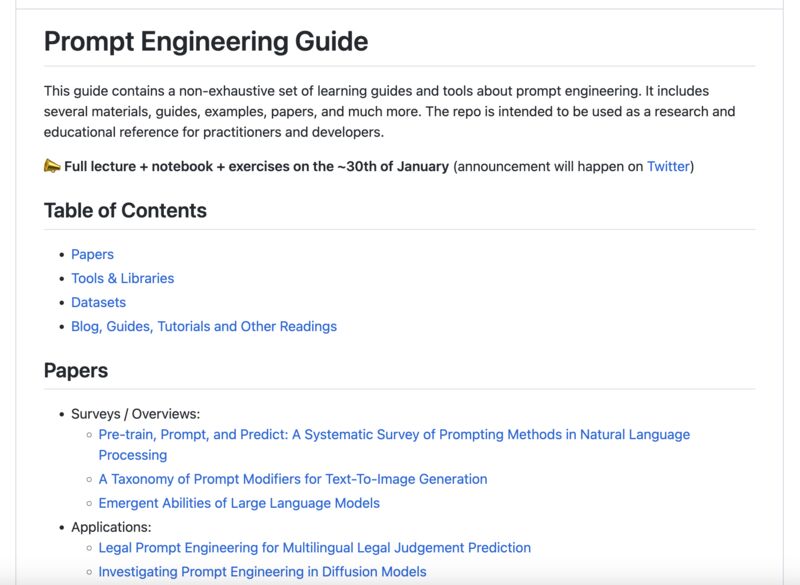Click the Table of Contents heading
This screenshot has width=800, height=585.
[x=126, y=211]
